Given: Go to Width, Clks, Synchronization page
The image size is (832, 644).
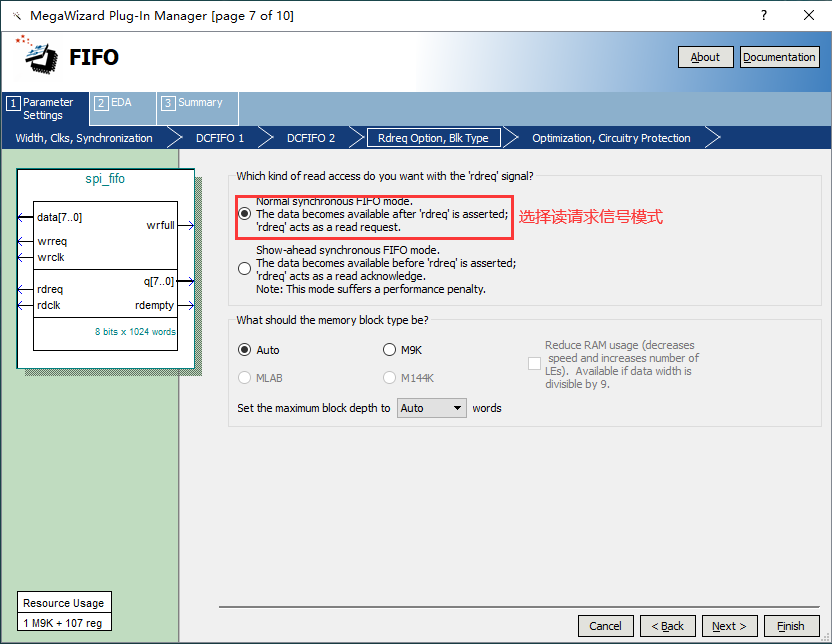Looking at the screenshot, I should 84,138.
